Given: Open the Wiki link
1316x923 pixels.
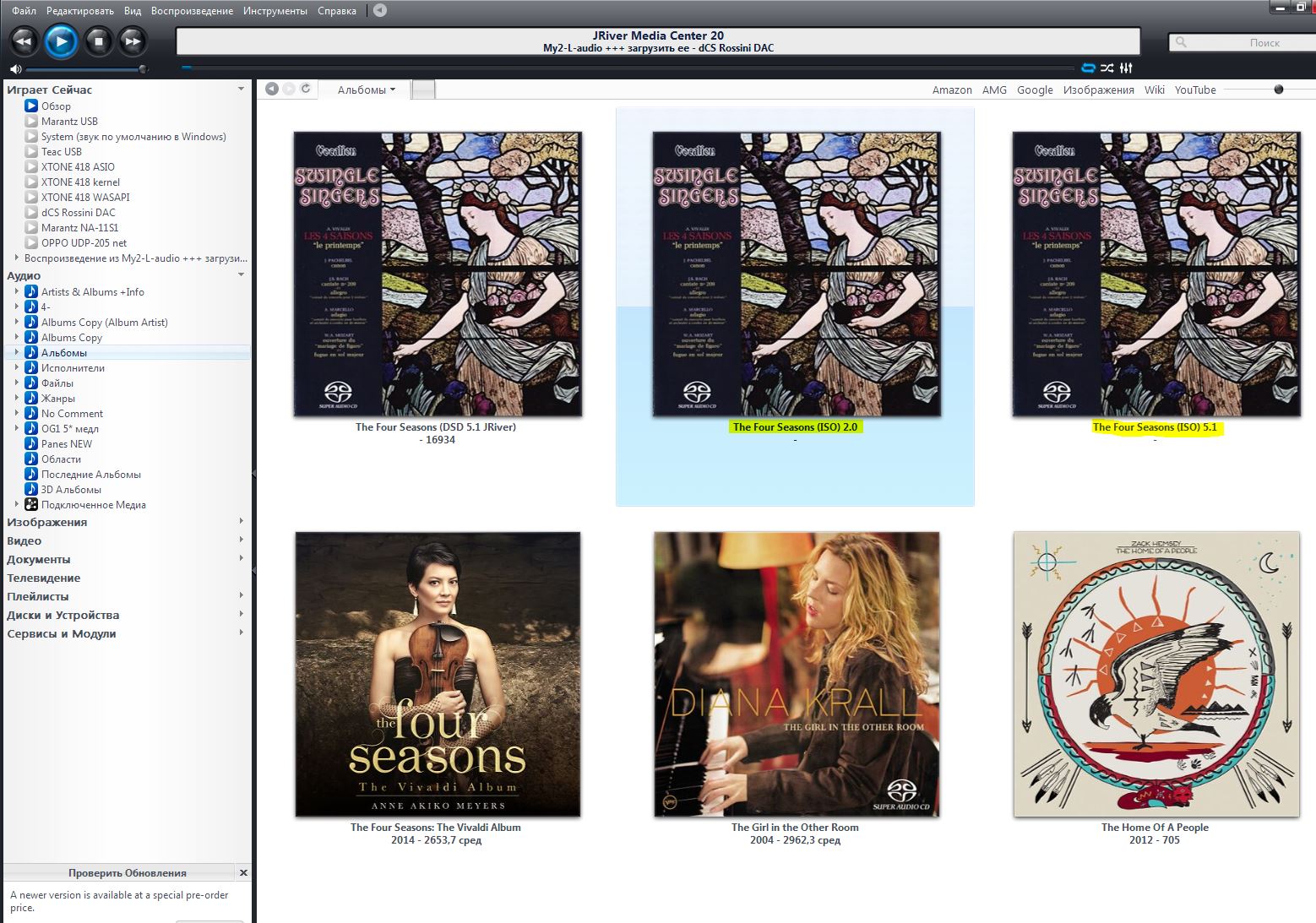Looking at the screenshot, I should click(x=1155, y=90).
